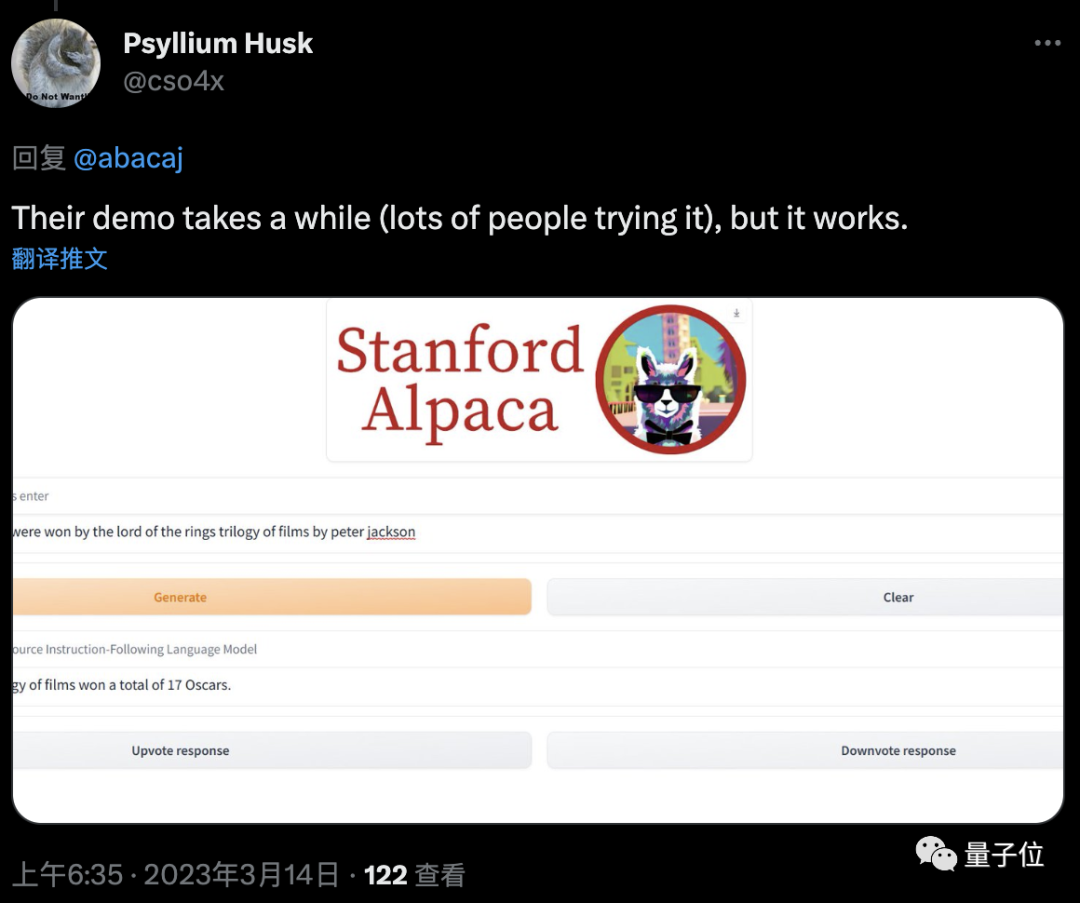Click the red Stanford Alpaca title text
The width and height of the screenshot is (1080, 903).
tap(459, 380)
